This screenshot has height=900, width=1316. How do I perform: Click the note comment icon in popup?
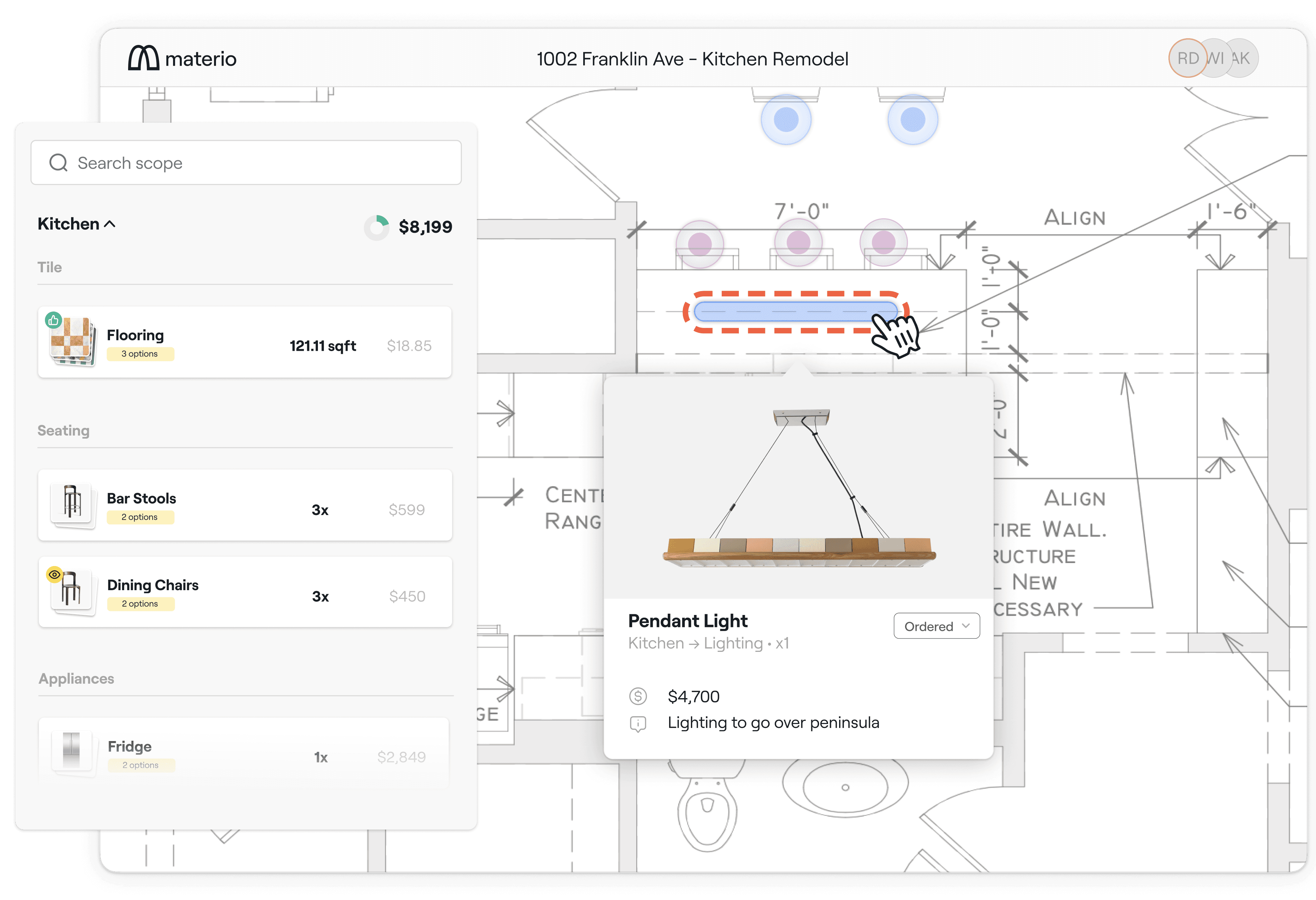(638, 723)
